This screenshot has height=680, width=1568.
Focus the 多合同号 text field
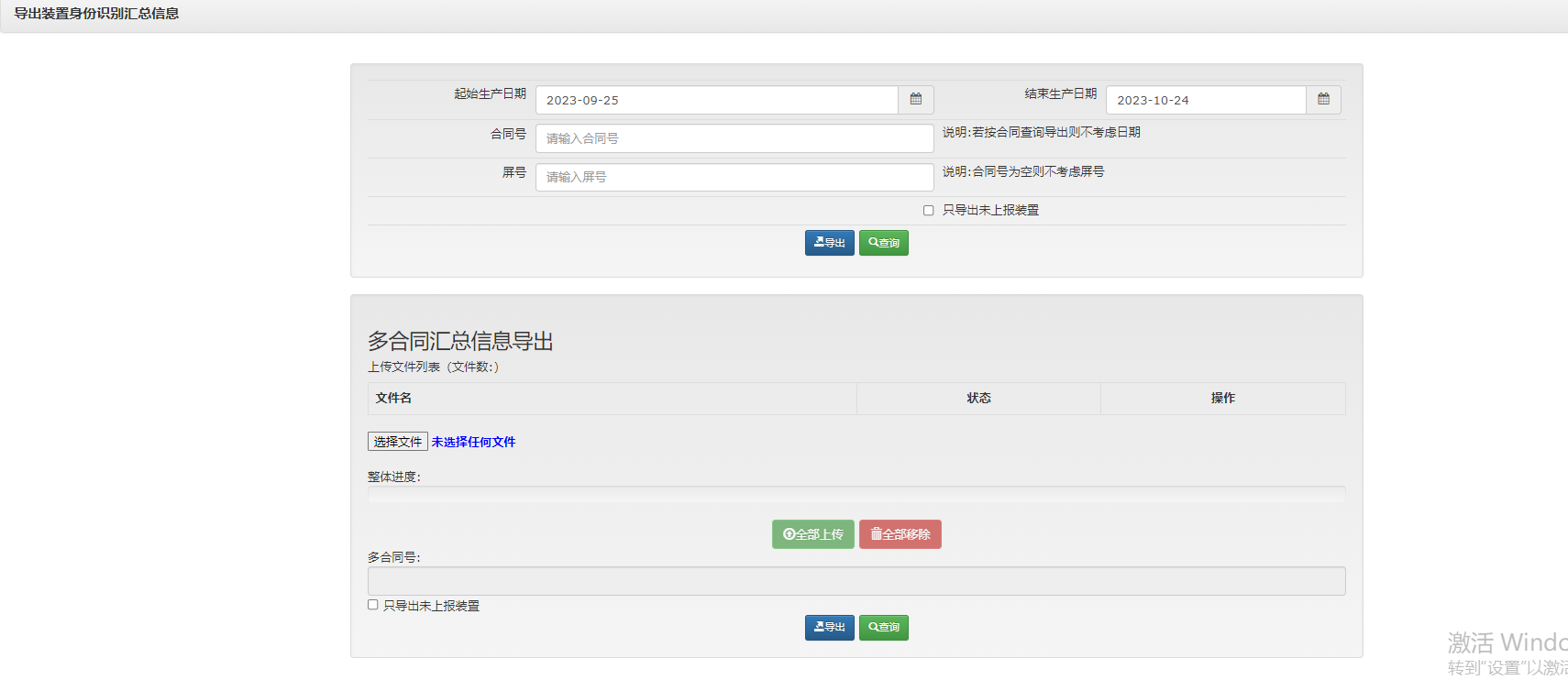point(856,581)
